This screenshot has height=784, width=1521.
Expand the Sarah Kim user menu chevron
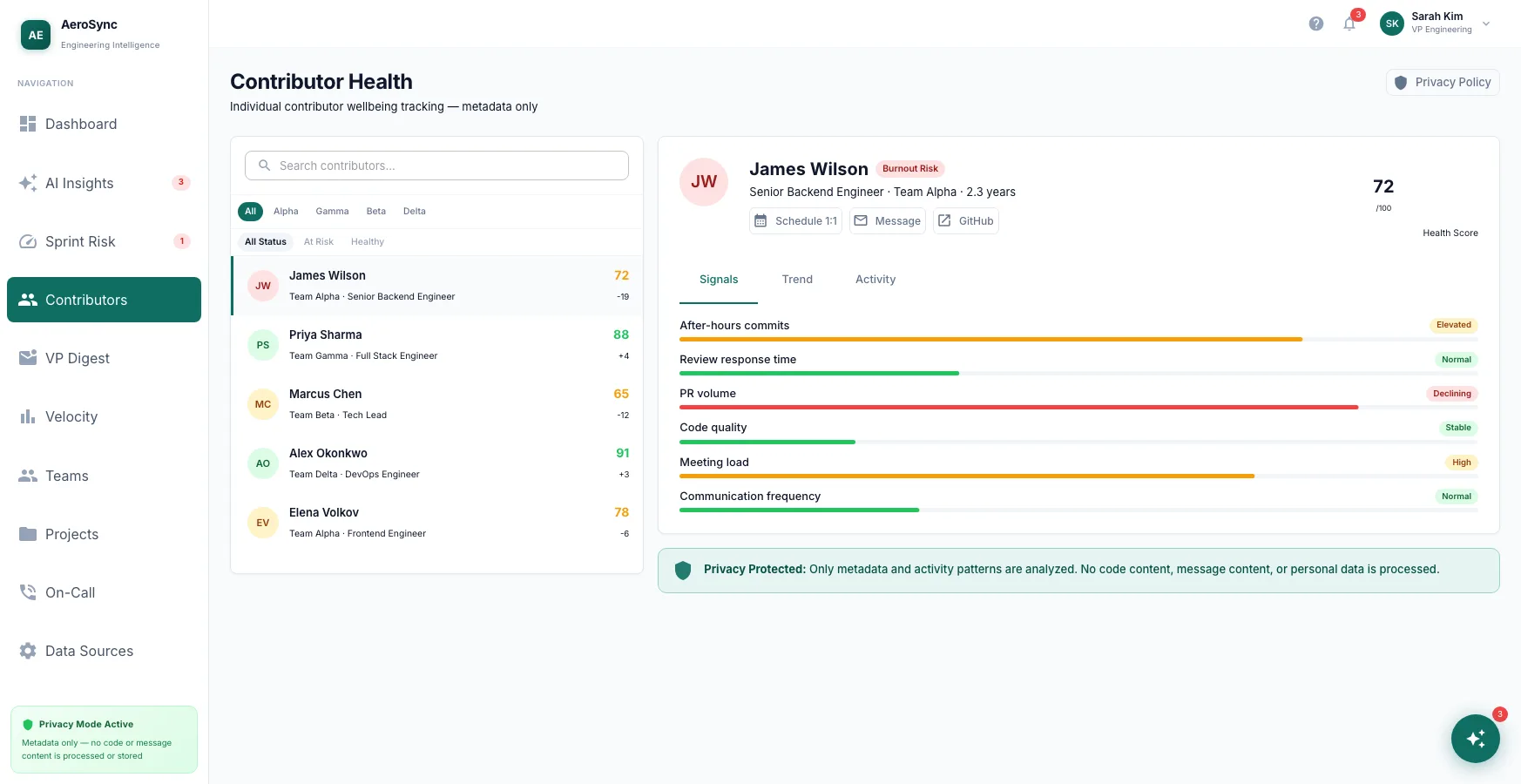click(1486, 24)
